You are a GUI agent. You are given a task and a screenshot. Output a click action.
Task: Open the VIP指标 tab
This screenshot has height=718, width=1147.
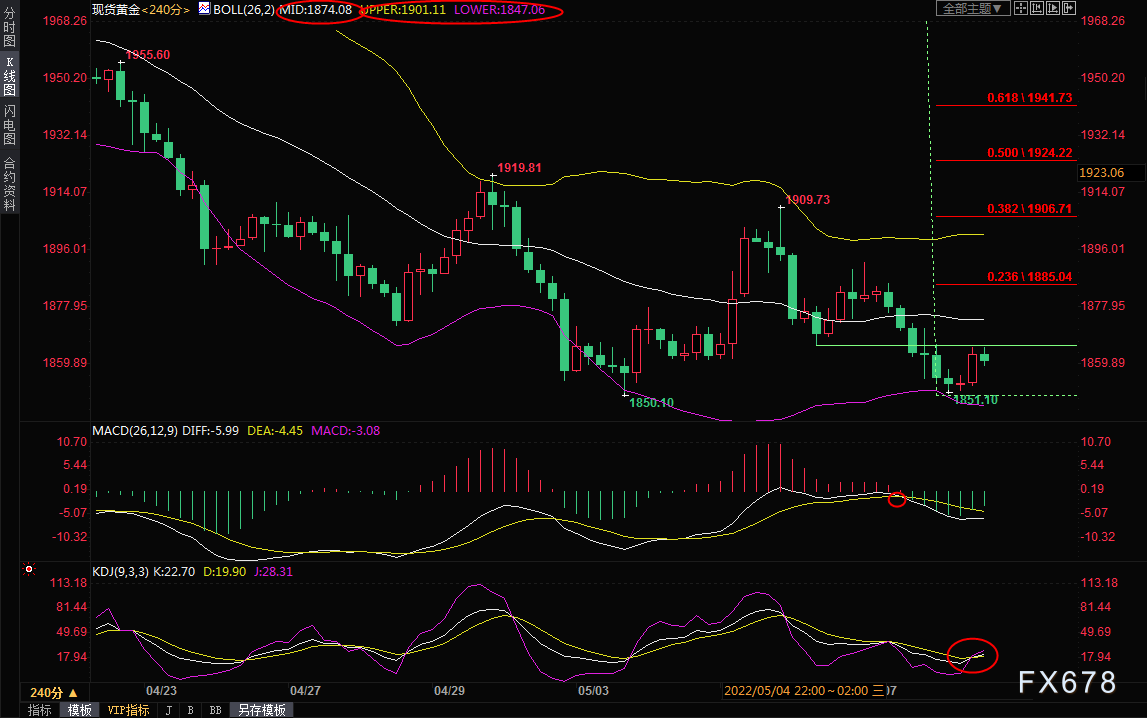pos(128,710)
